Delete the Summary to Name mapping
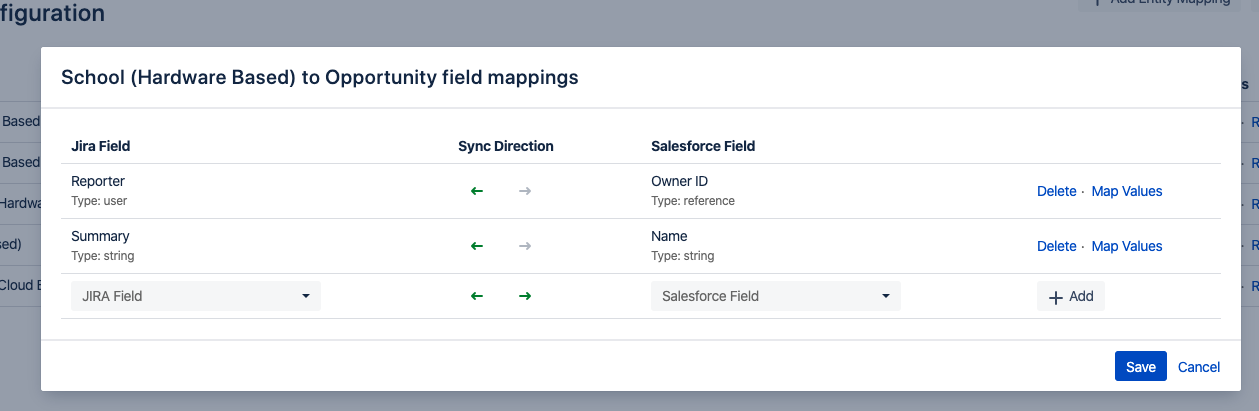 pyautogui.click(x=1056, y=246)
